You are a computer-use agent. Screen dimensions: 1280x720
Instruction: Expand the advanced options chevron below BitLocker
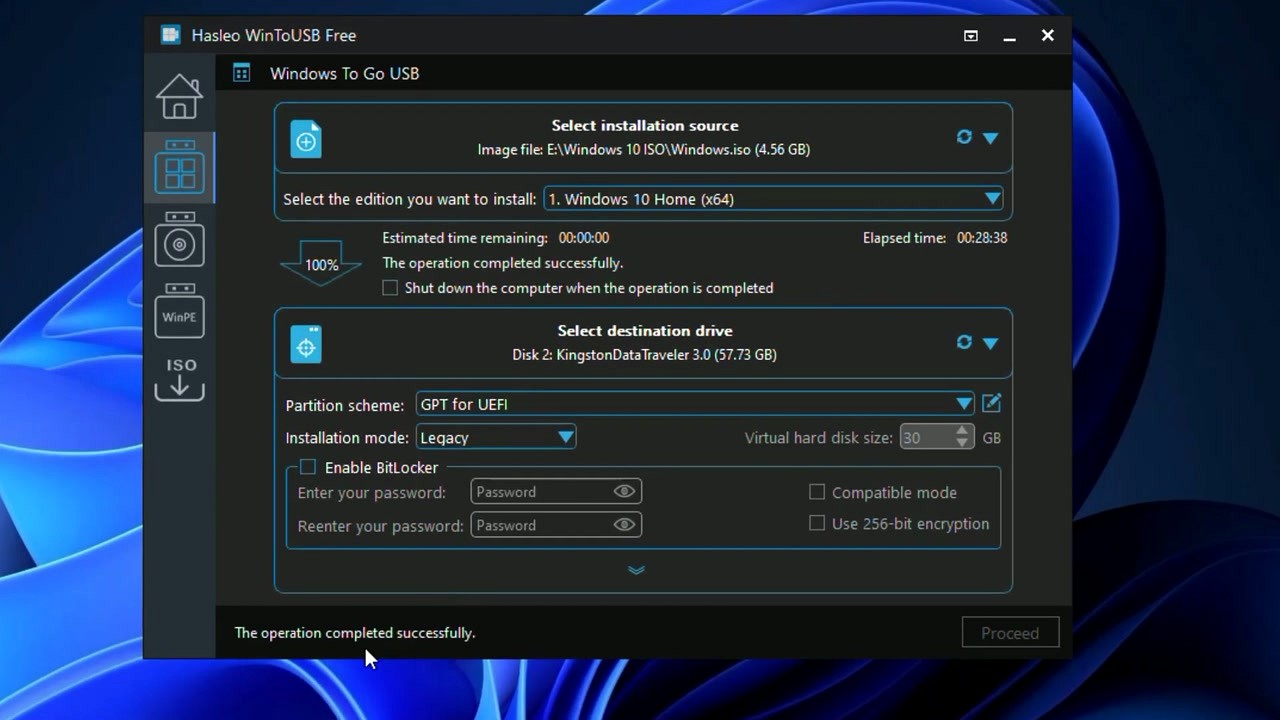pyautogui.click(x=637, y=570)
